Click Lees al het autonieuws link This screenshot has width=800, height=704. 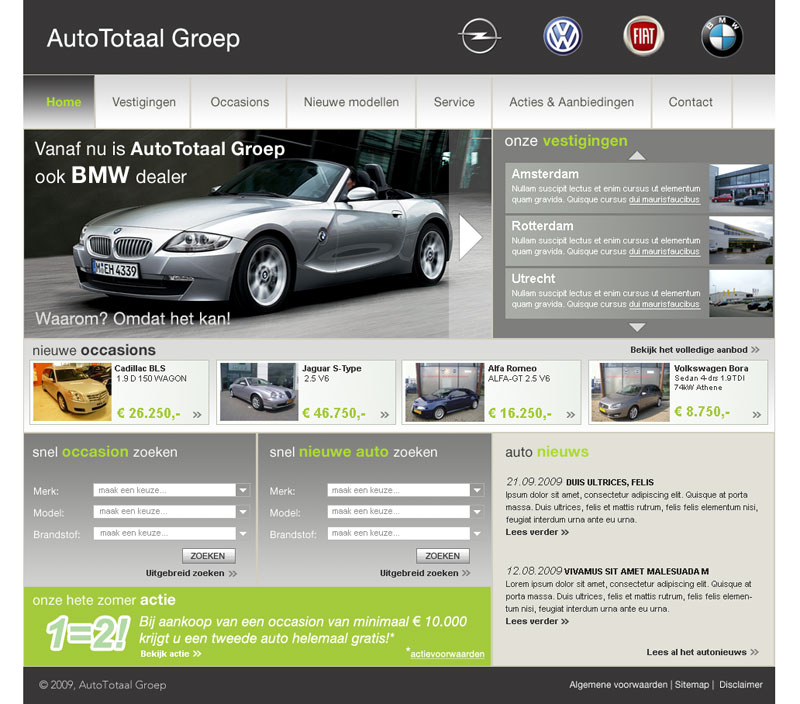(702, 652)
